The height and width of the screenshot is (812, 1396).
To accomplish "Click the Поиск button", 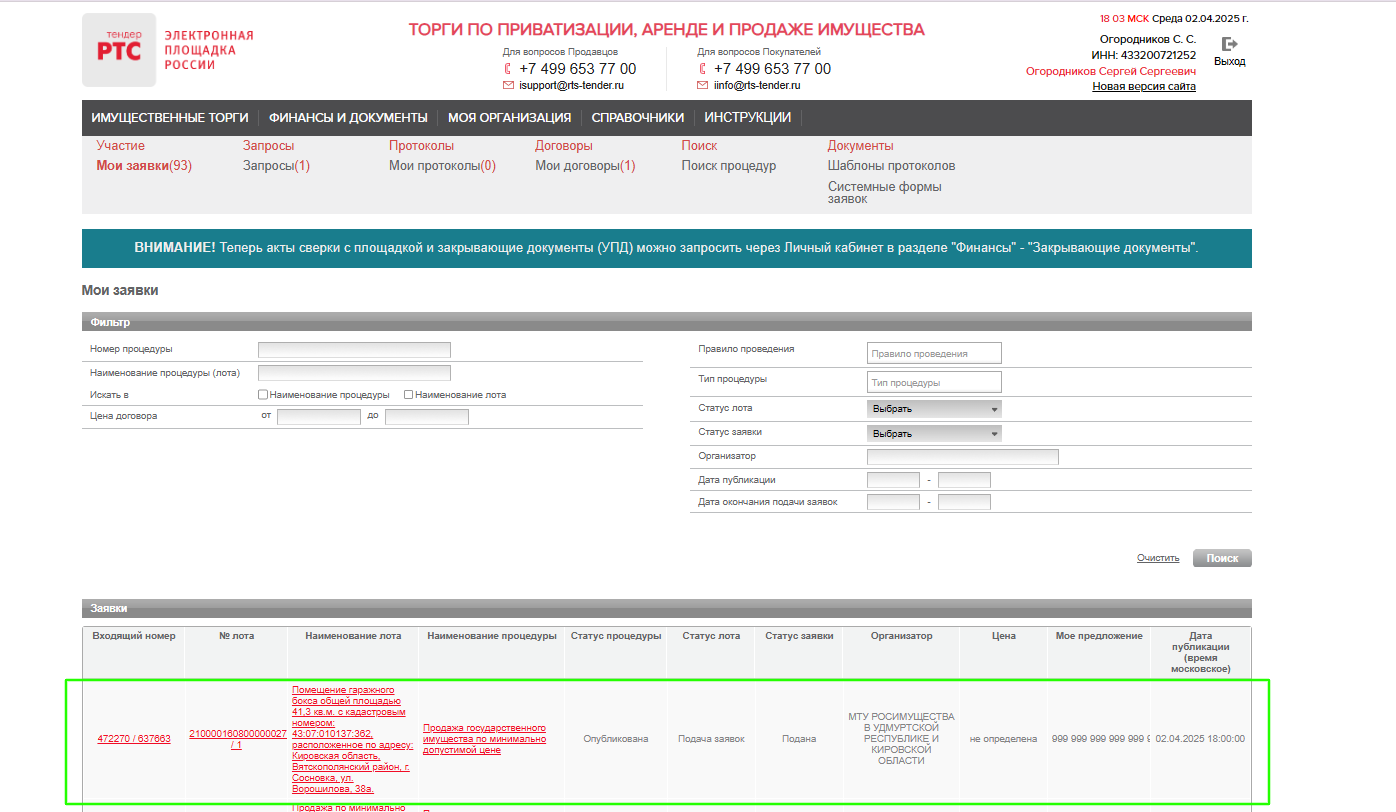I will coord(1222,558).
